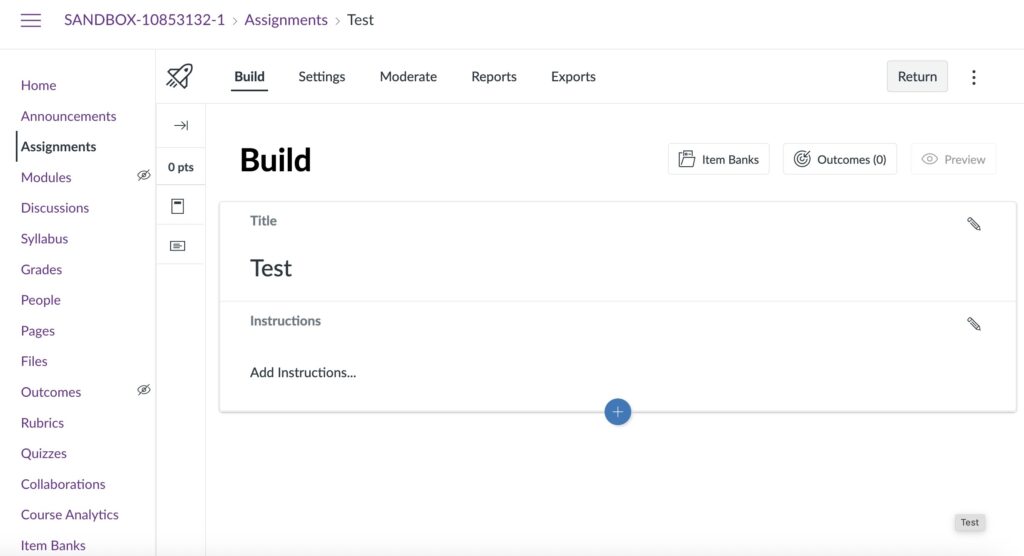Collapse the item navigator with the arrow icon
1024x556 pixels.
click(x=181, y=125)
